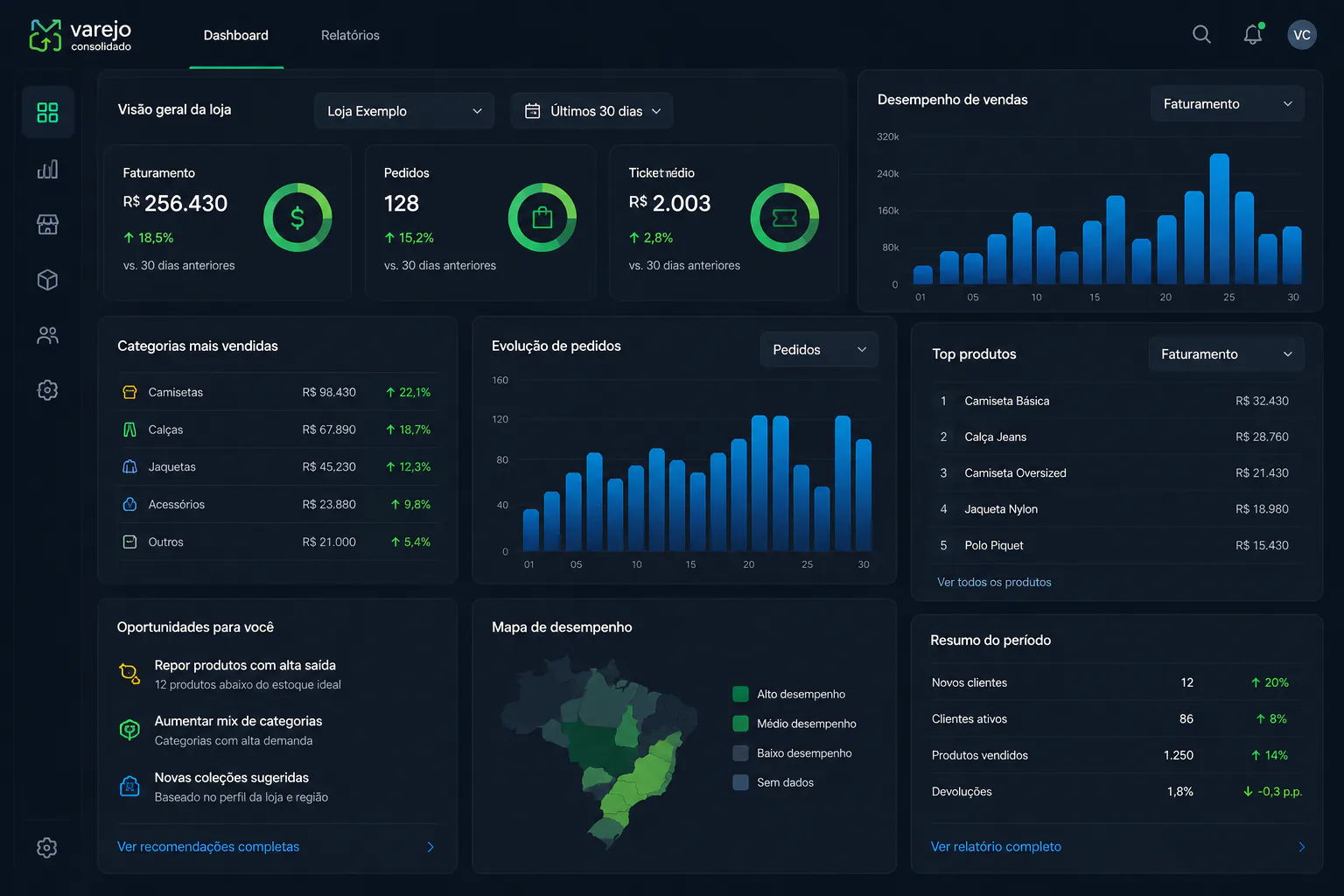Click Alto desempenho legend color swatch
Image resolution: width=1344 pixels, height=896 pixels.
coord(740,694)
